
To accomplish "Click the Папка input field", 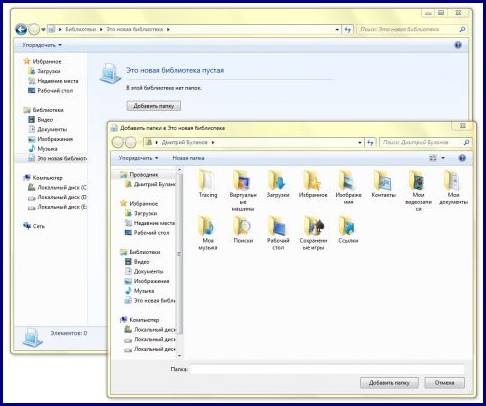I will [x=328, y=369].
